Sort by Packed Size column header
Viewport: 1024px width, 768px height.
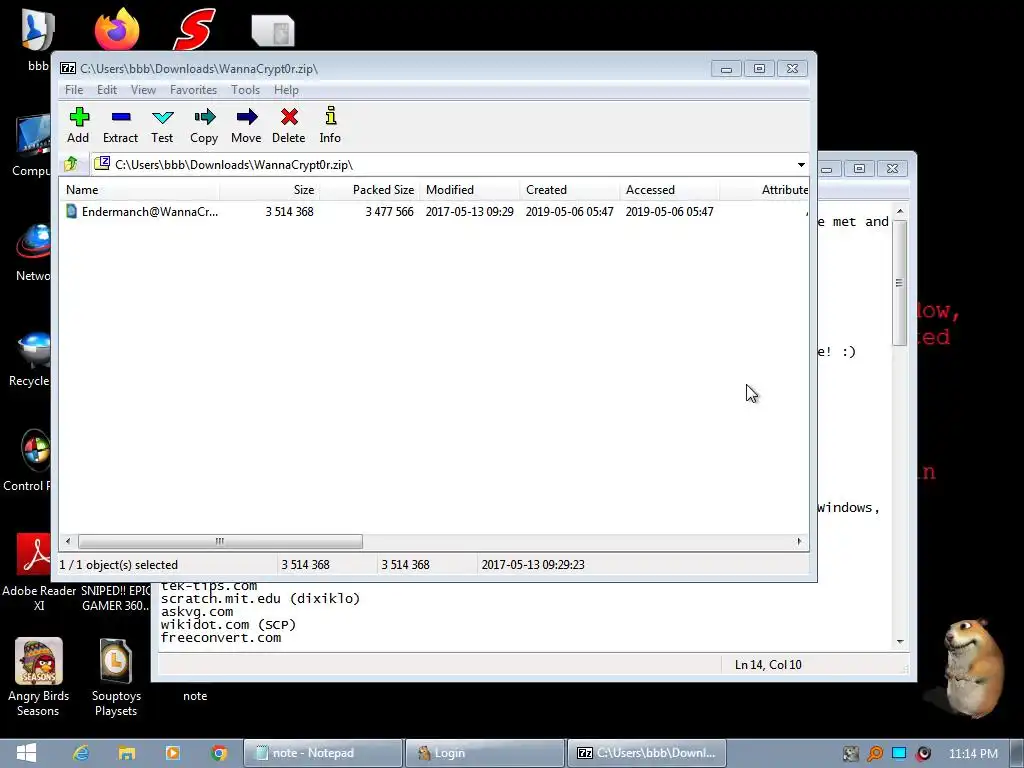[x=369, y=190]
